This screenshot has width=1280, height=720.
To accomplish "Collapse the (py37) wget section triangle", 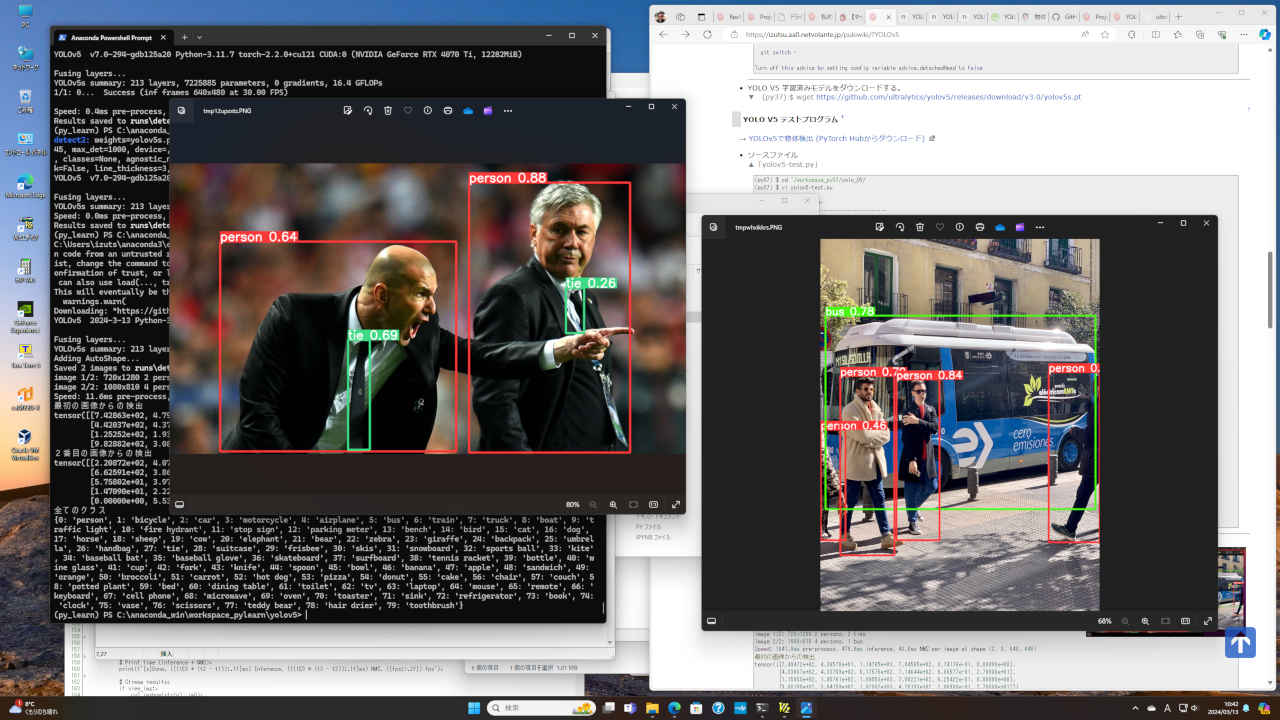I will [751, 97].
